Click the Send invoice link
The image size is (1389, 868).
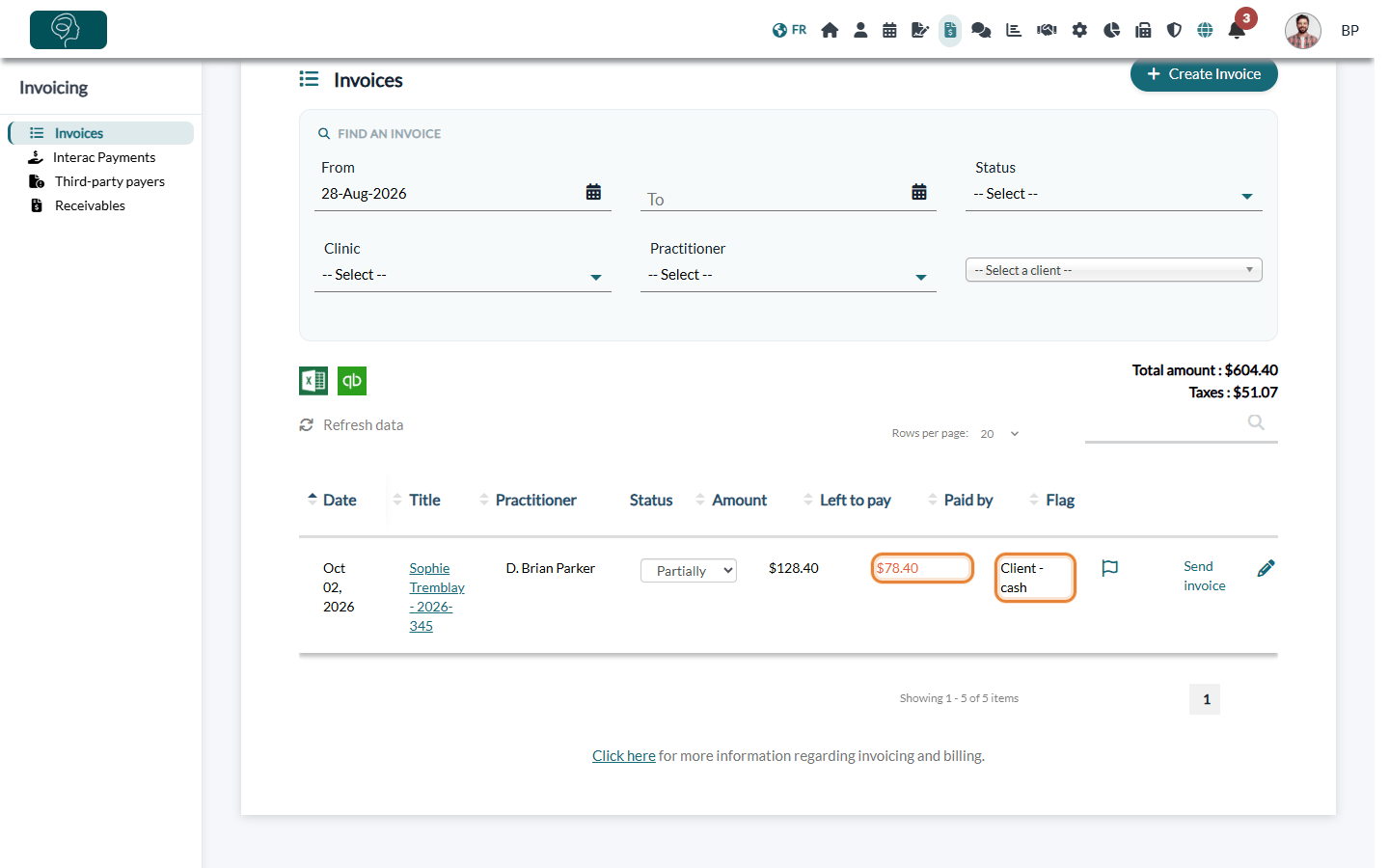(x=1205, y=576)
